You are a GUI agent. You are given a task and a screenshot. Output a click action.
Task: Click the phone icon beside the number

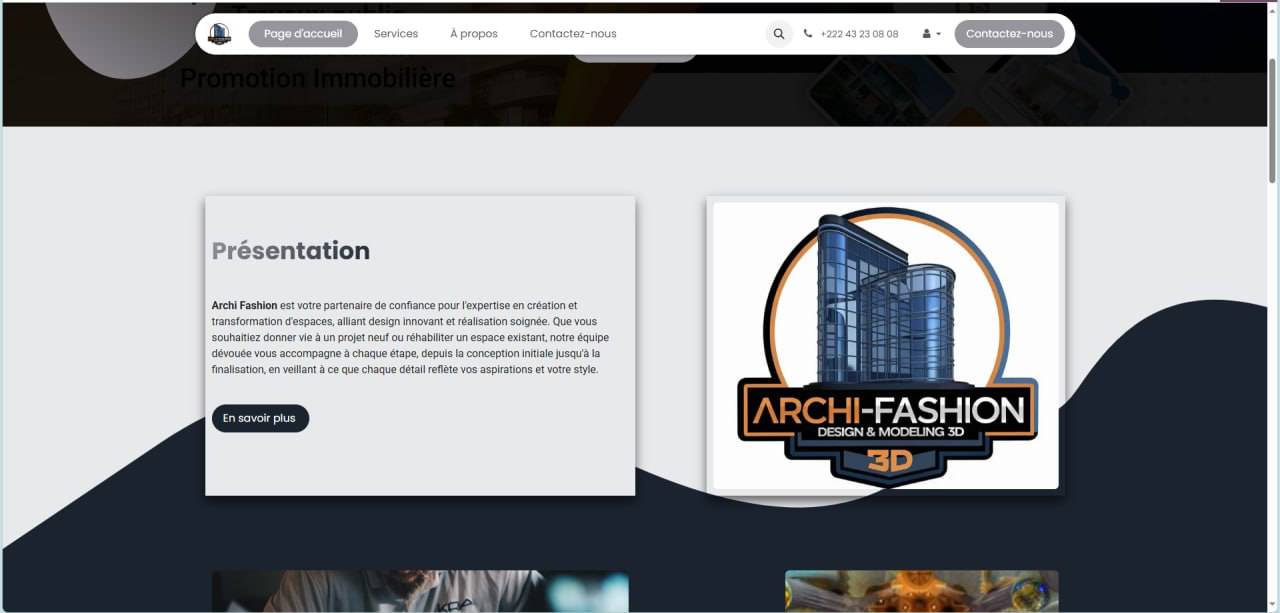[808, 34]
